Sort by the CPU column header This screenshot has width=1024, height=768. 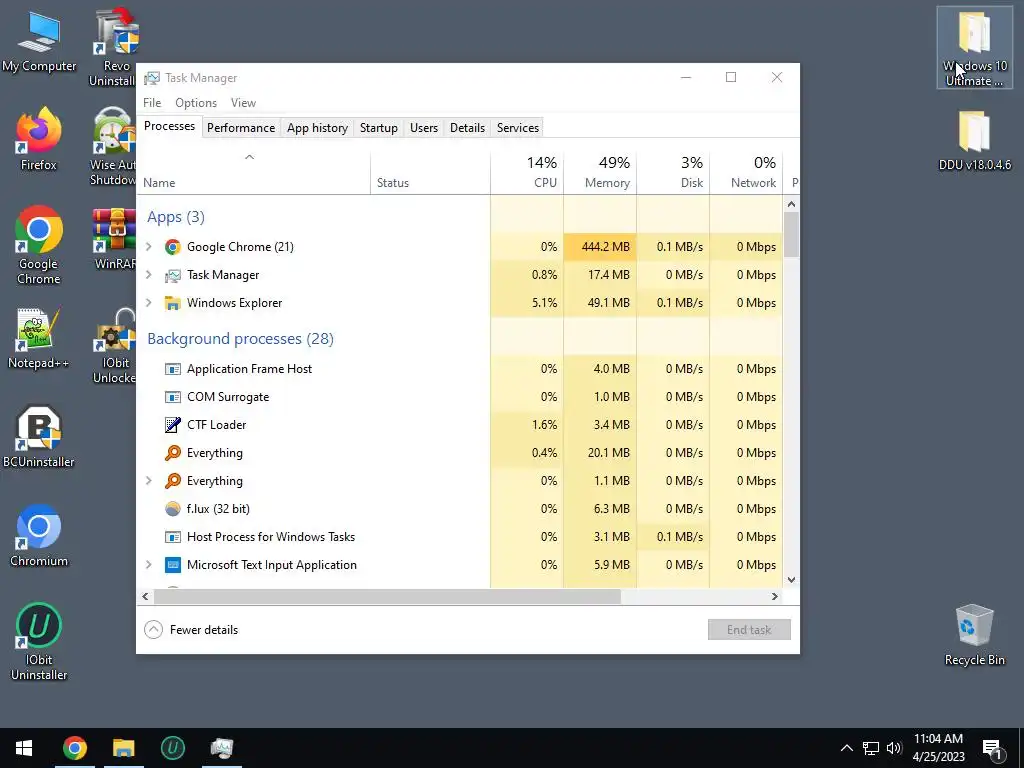point(527,173)
